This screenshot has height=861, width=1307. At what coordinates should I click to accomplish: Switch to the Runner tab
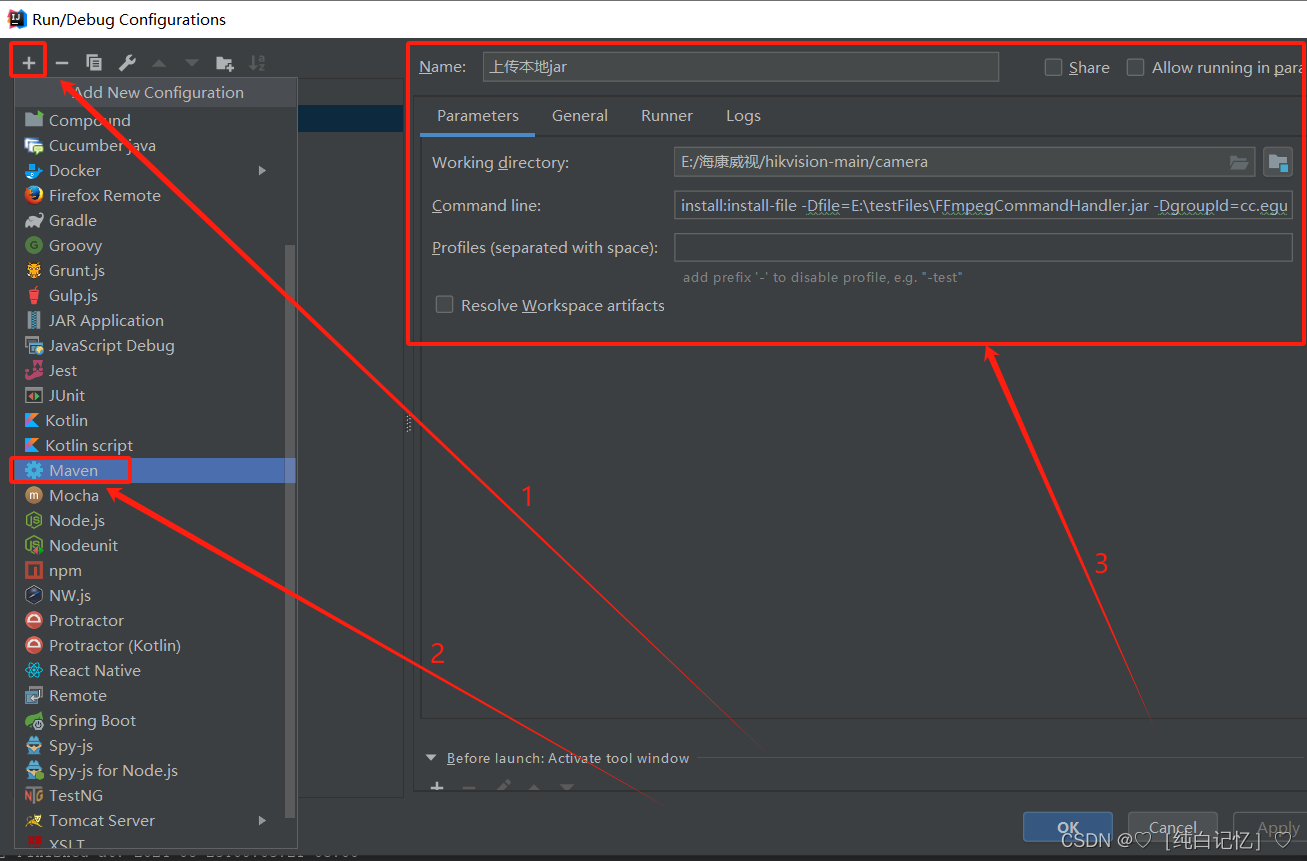tap(667, 116)
